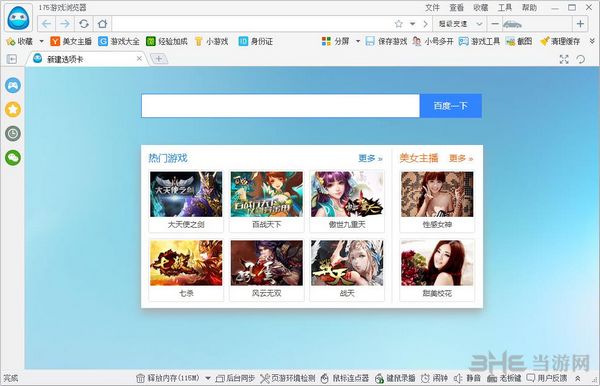
Task: Click the 百度一下 search button
Action: [x=450, y=106]
